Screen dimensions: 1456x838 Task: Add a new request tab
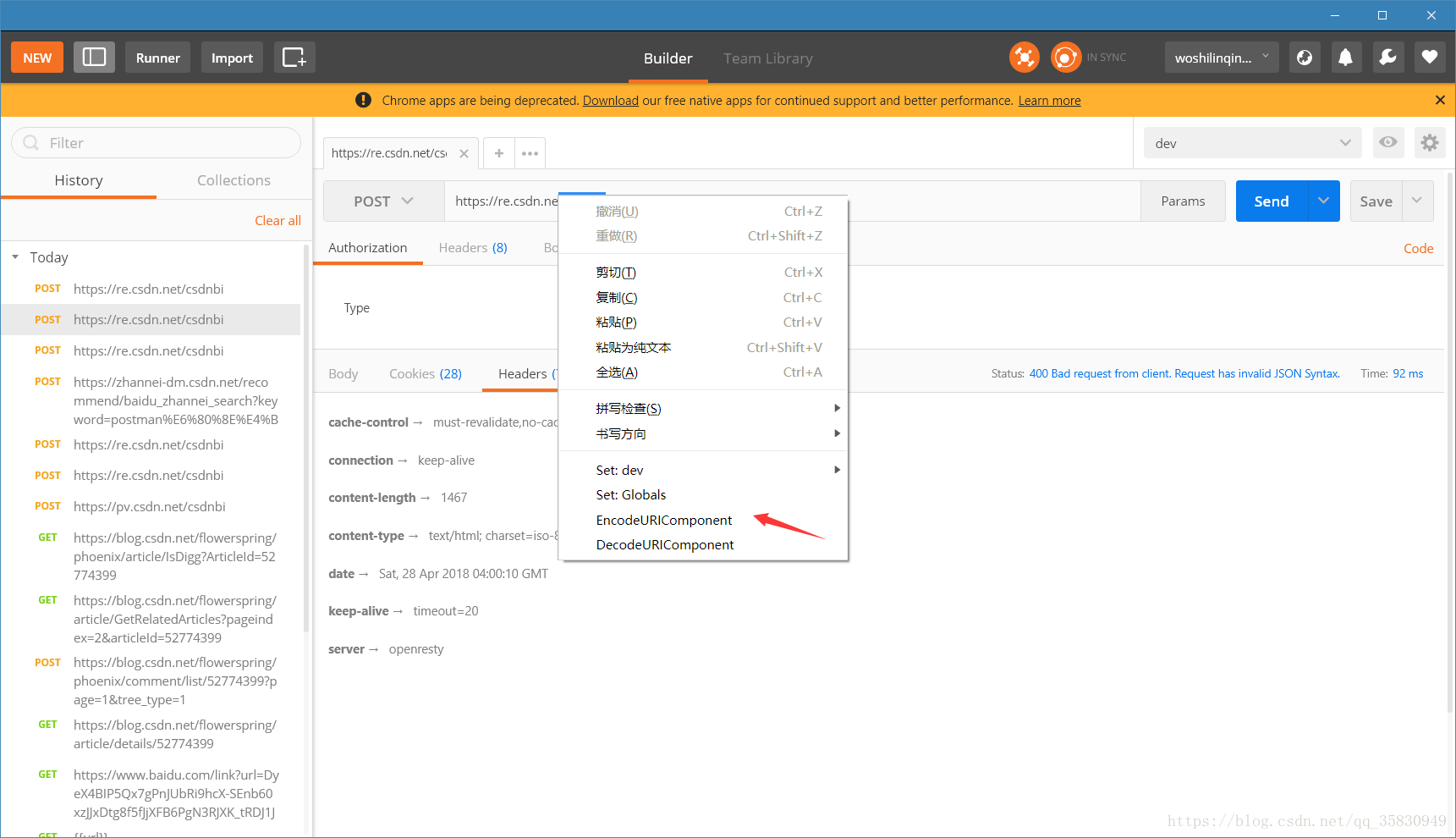click(499, 153)
